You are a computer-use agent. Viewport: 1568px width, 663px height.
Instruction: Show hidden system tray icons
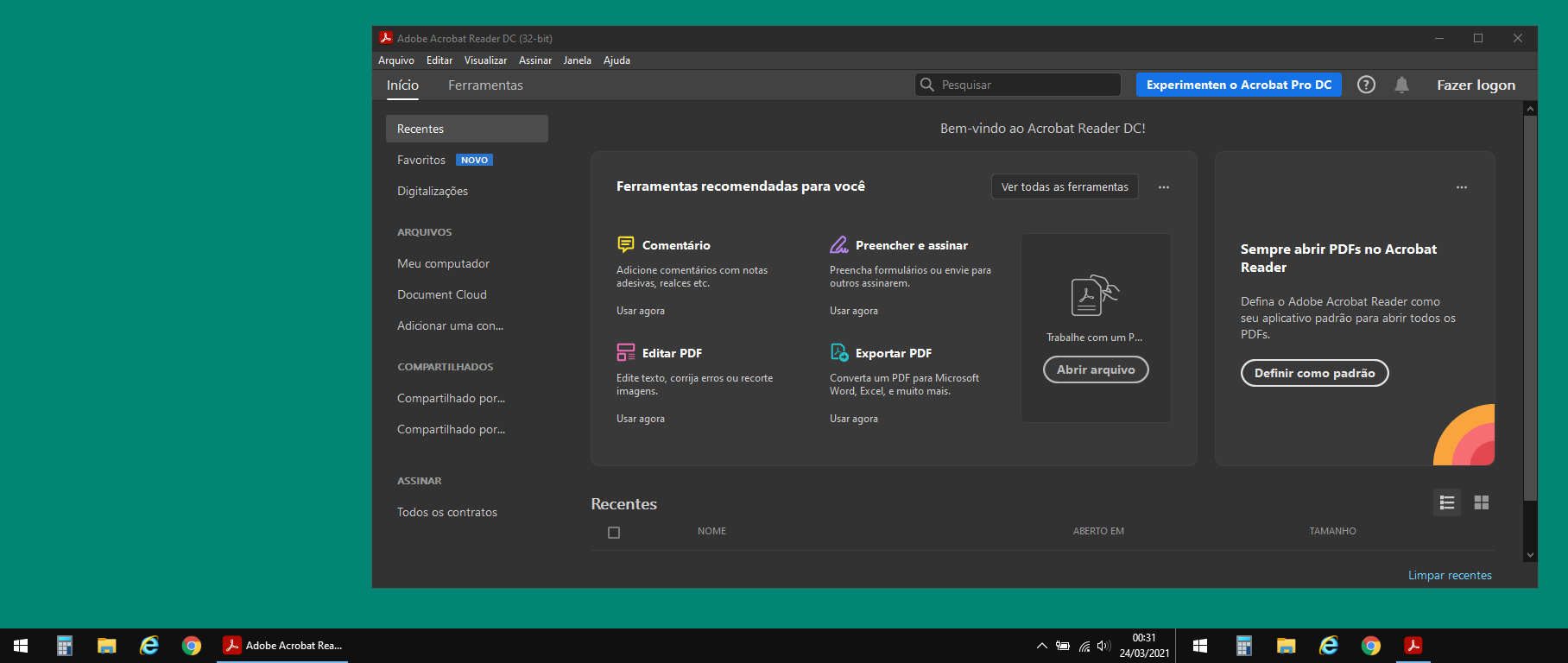(1041, 646)
